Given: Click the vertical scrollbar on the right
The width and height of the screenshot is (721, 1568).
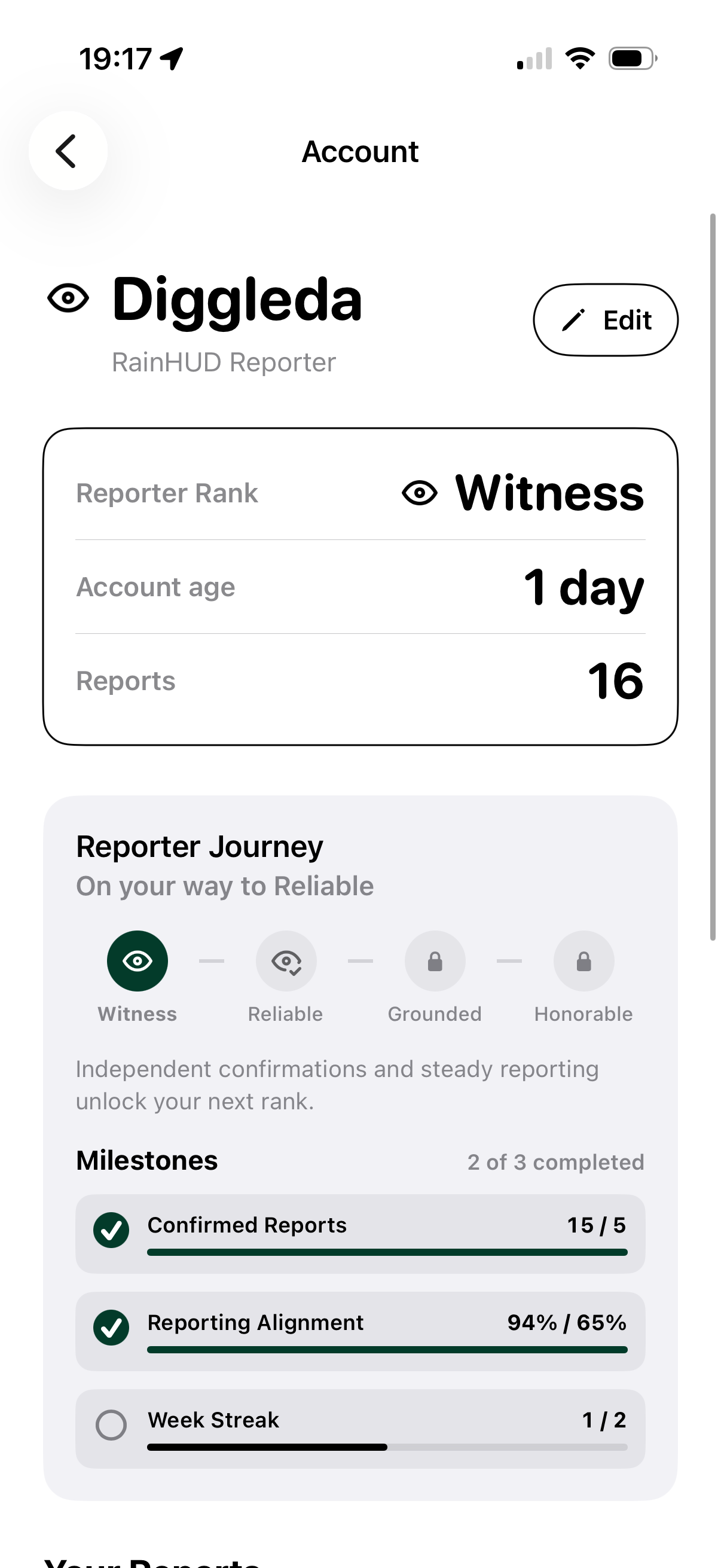Looking at the screenshot, I should [713, 576].
